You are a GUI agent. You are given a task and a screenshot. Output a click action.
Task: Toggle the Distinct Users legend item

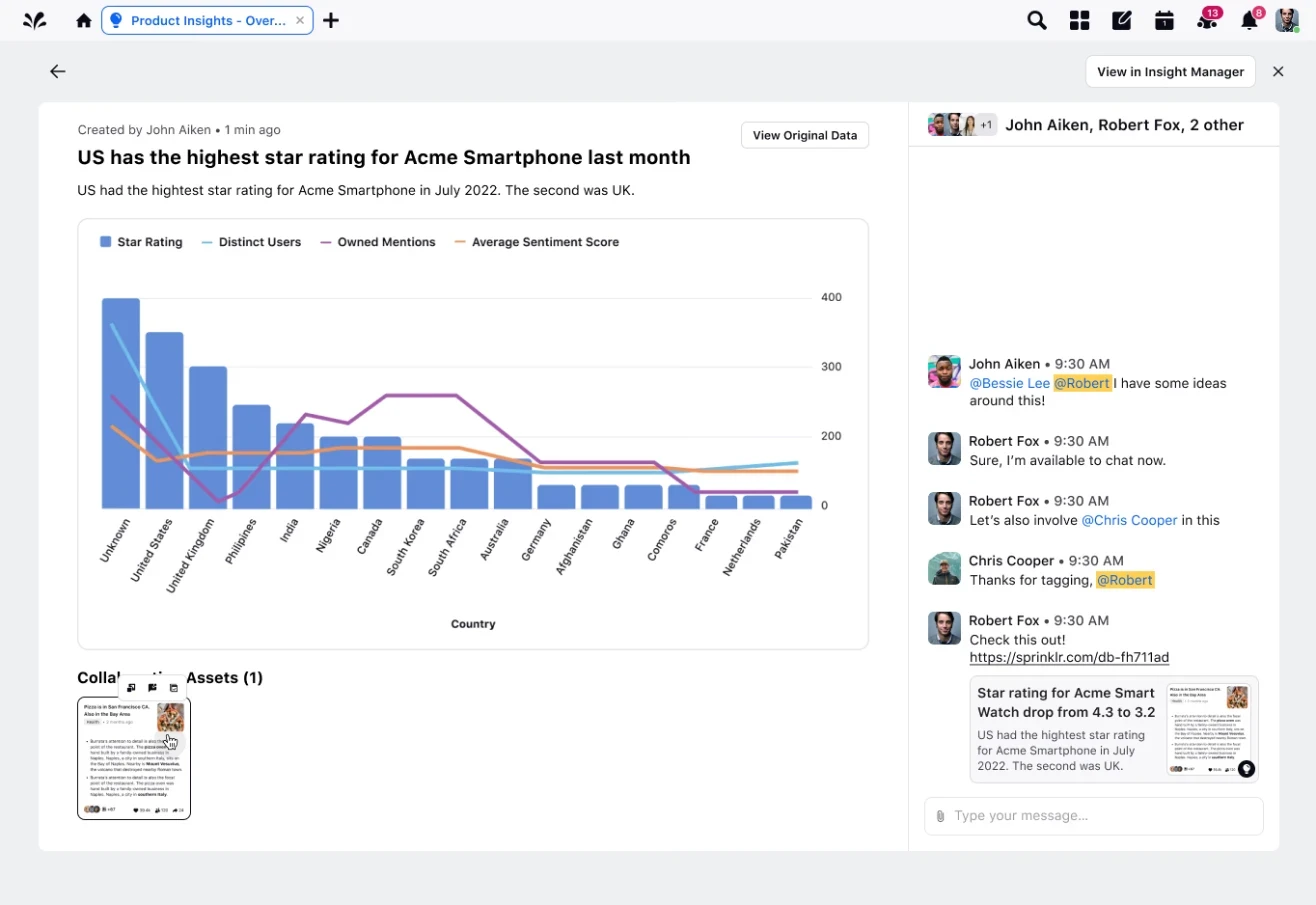[x=251, y=242]
